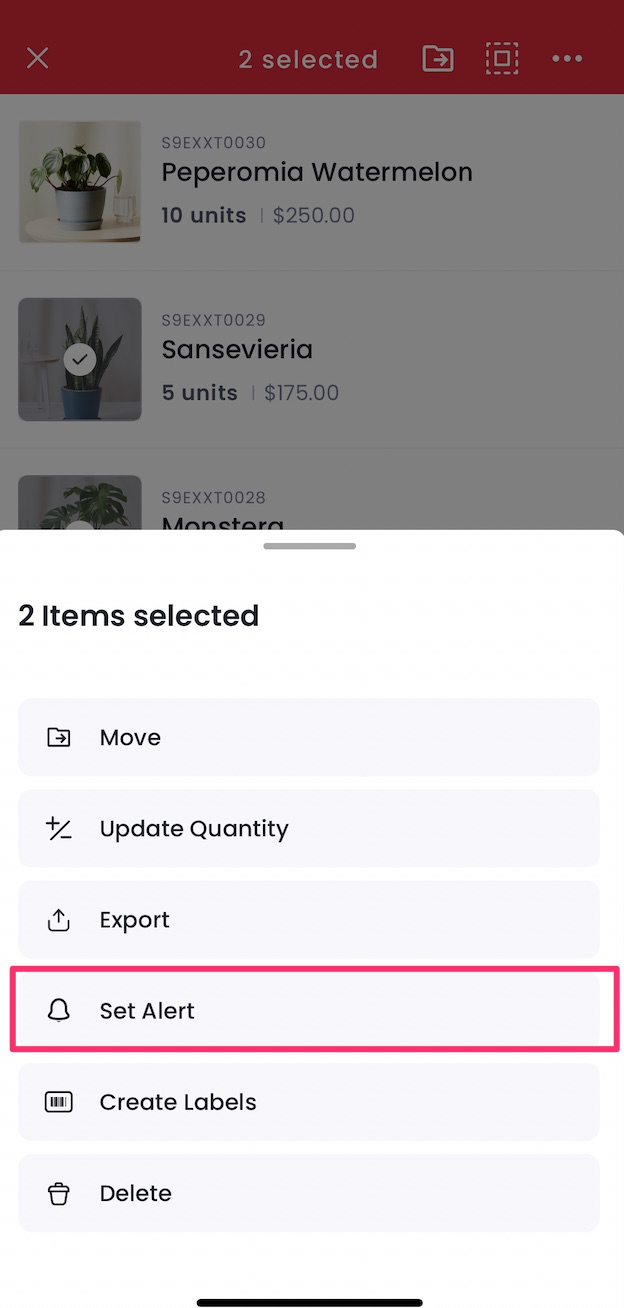
Task: Tap the select-all dashed square icon
Action: [x=502, y=59]
